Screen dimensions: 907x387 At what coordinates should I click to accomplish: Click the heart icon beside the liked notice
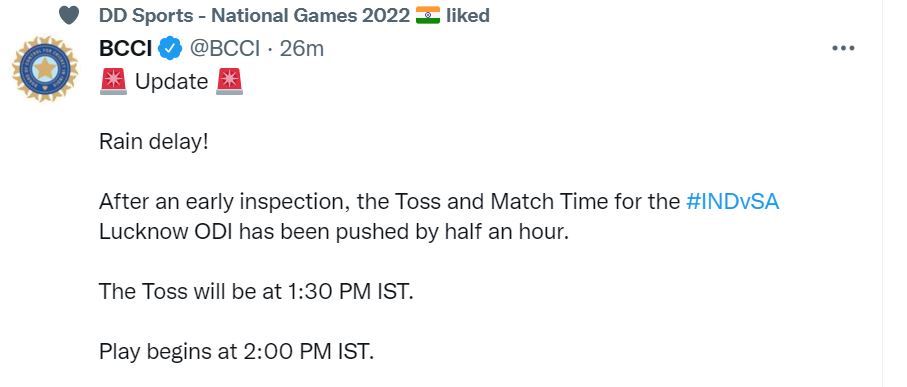(69, 16)
